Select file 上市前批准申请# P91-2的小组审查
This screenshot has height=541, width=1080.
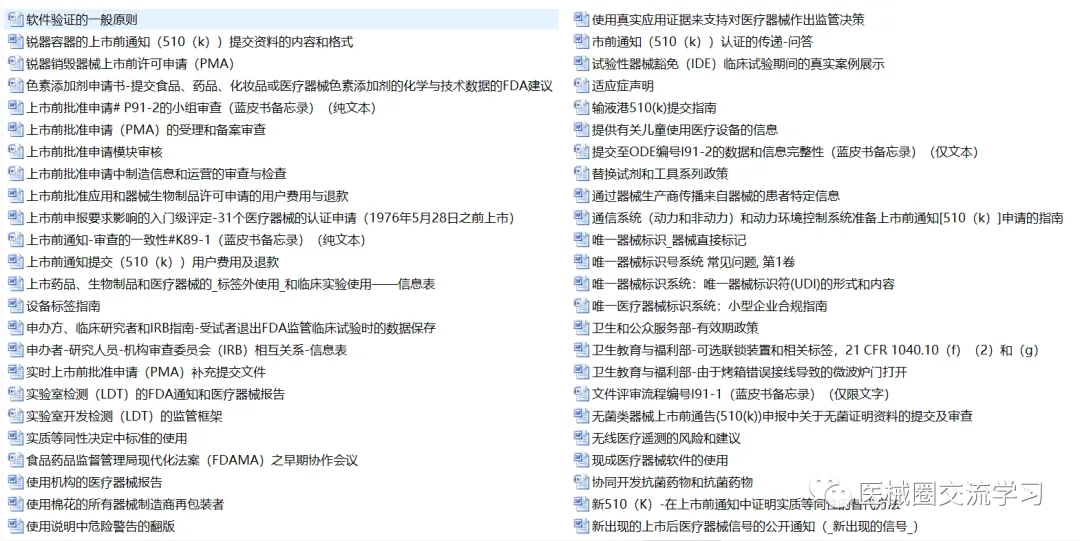pos(201,108)
